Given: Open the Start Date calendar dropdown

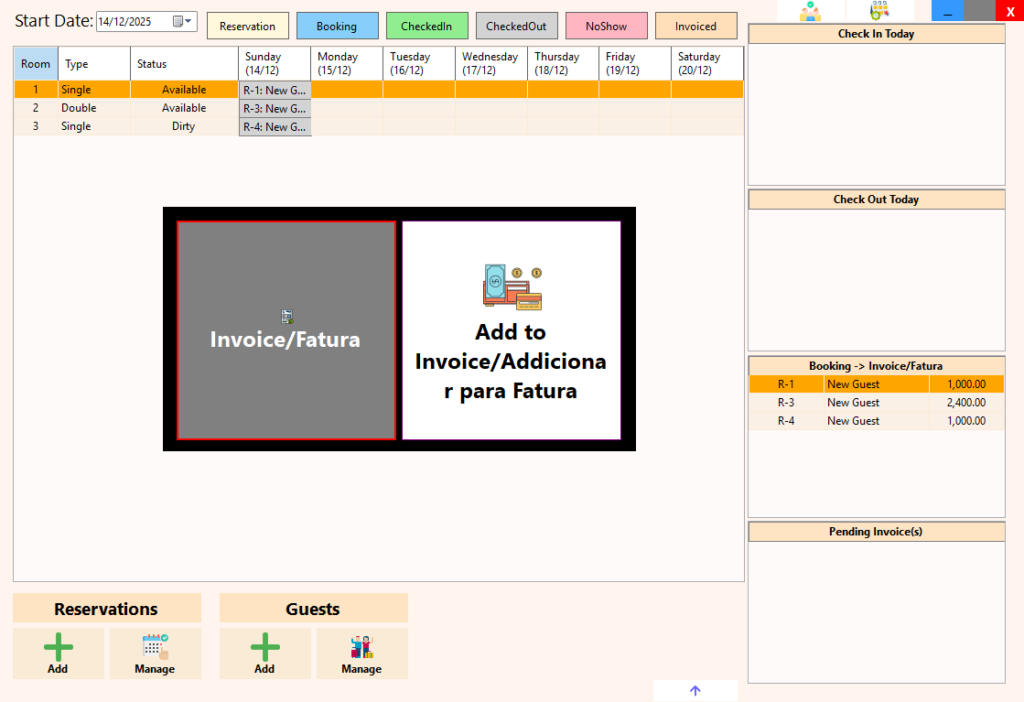Looking at the screenshot, I should pos(183,21).
